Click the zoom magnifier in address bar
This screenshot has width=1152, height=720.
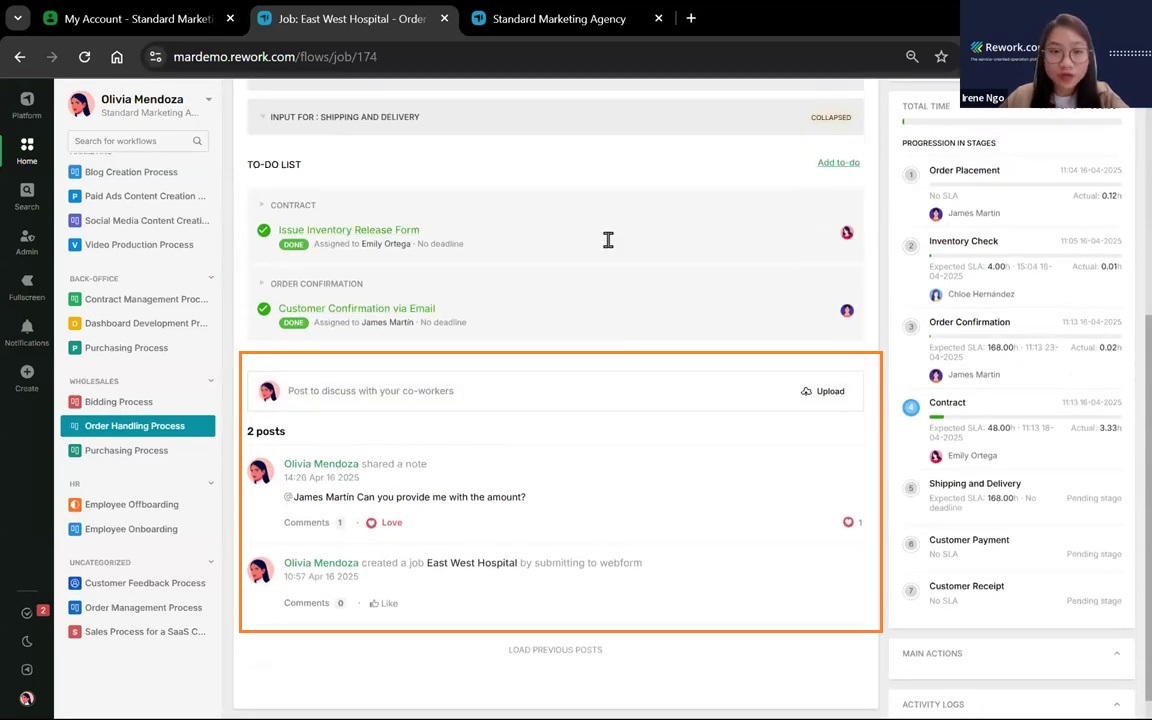click(912, 57)
